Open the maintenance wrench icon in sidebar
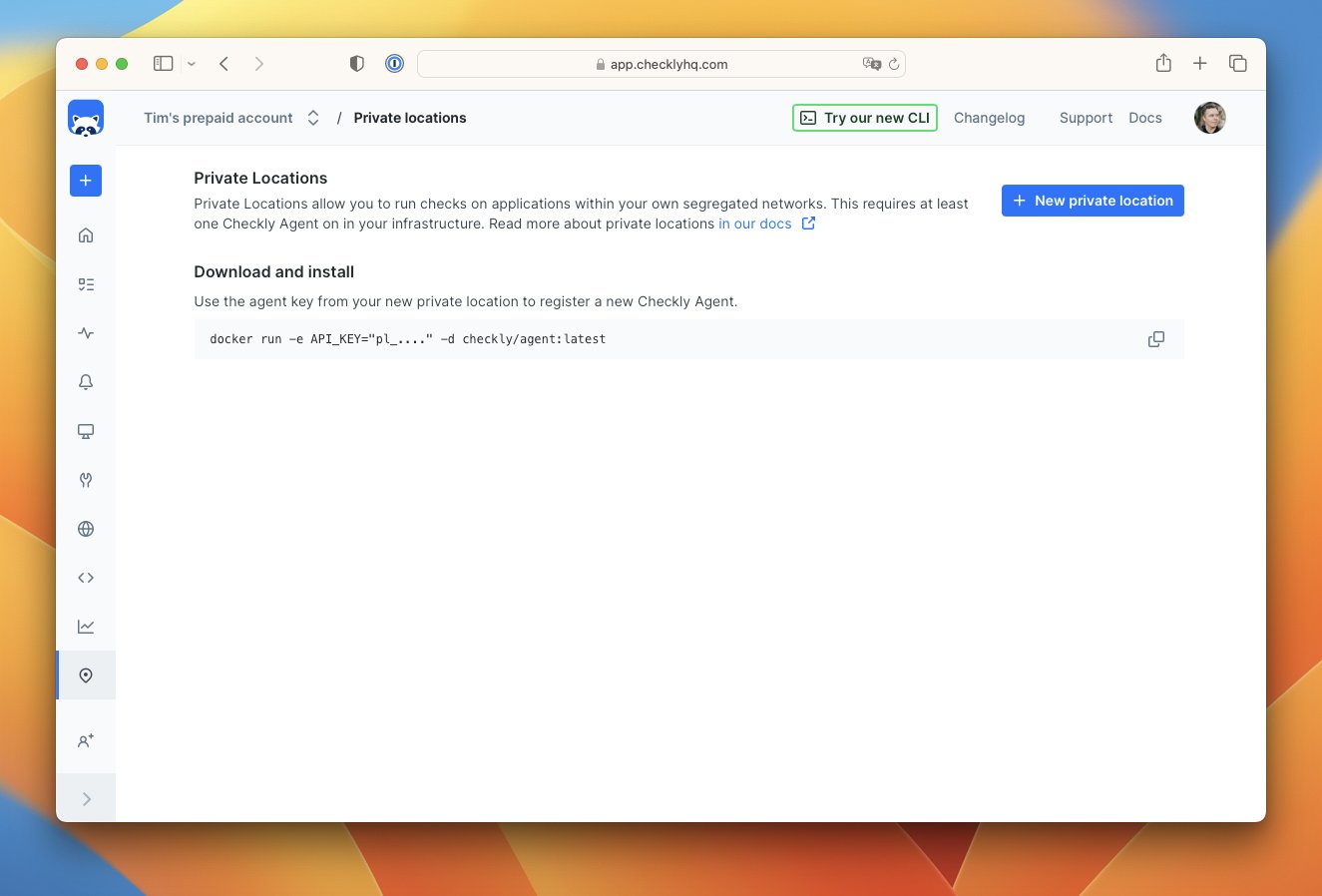Image resolution: width=1322 pixels, height=896 pixels. point(86,480)
